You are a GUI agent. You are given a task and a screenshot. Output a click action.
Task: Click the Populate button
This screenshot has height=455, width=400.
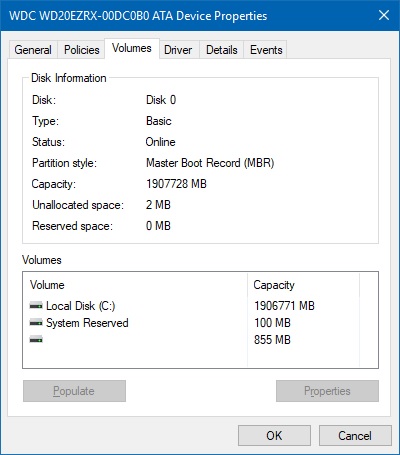(x=74, y=391)
